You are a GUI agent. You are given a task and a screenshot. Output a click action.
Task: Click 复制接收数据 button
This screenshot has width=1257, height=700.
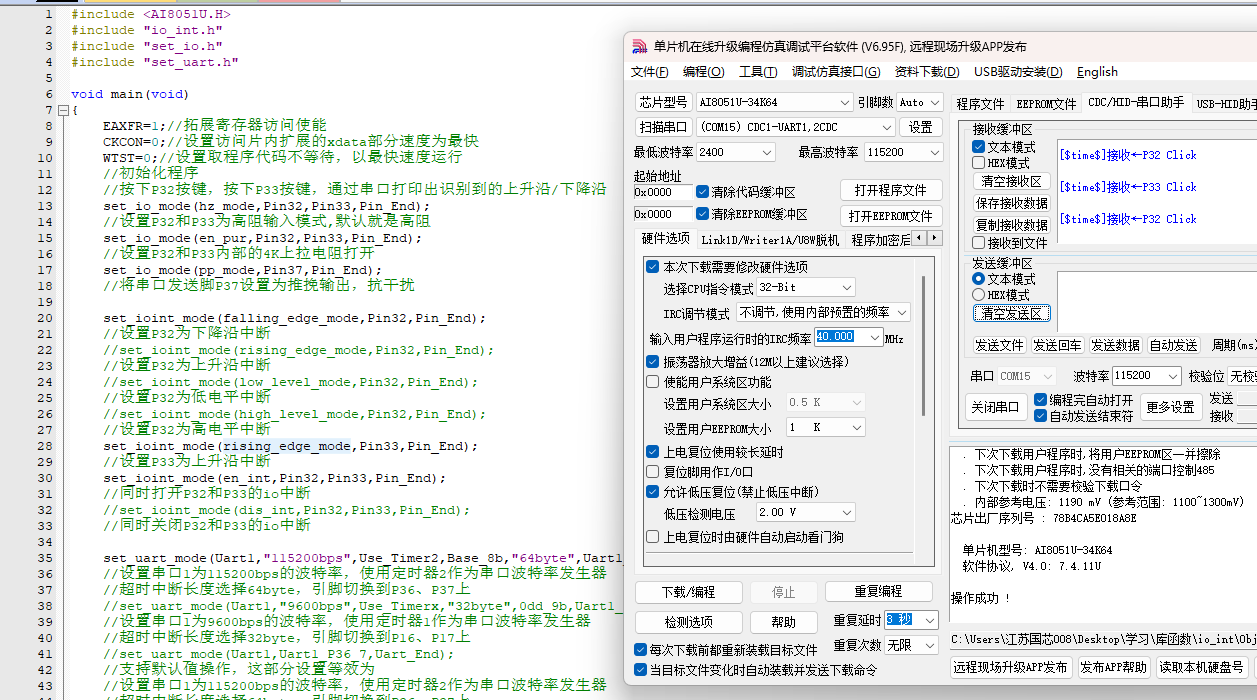point(1011,225)
